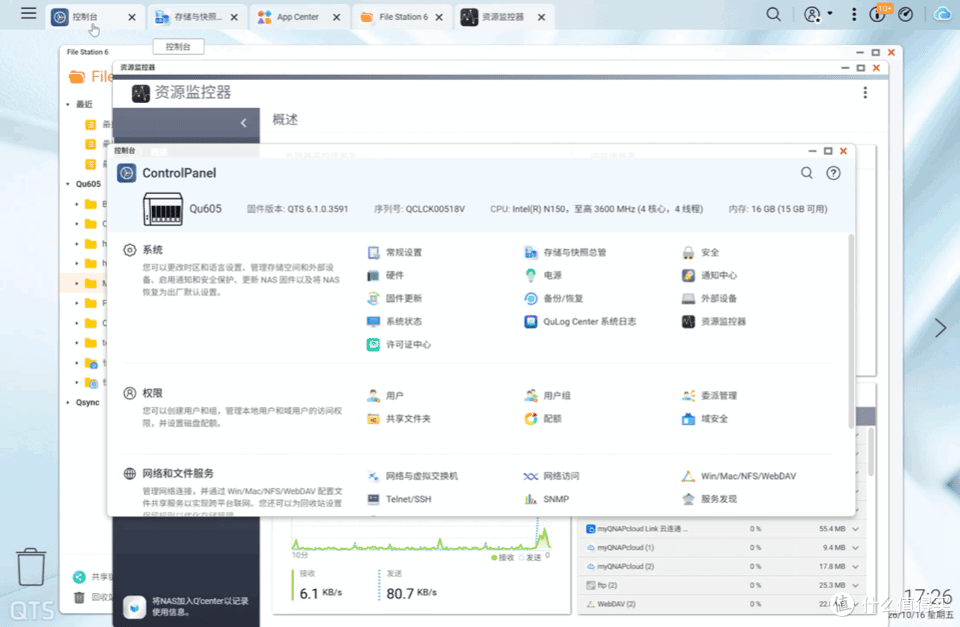Screen dimensions: 960x627
Task: Open 用户组 management
Action: coord(548,396)
